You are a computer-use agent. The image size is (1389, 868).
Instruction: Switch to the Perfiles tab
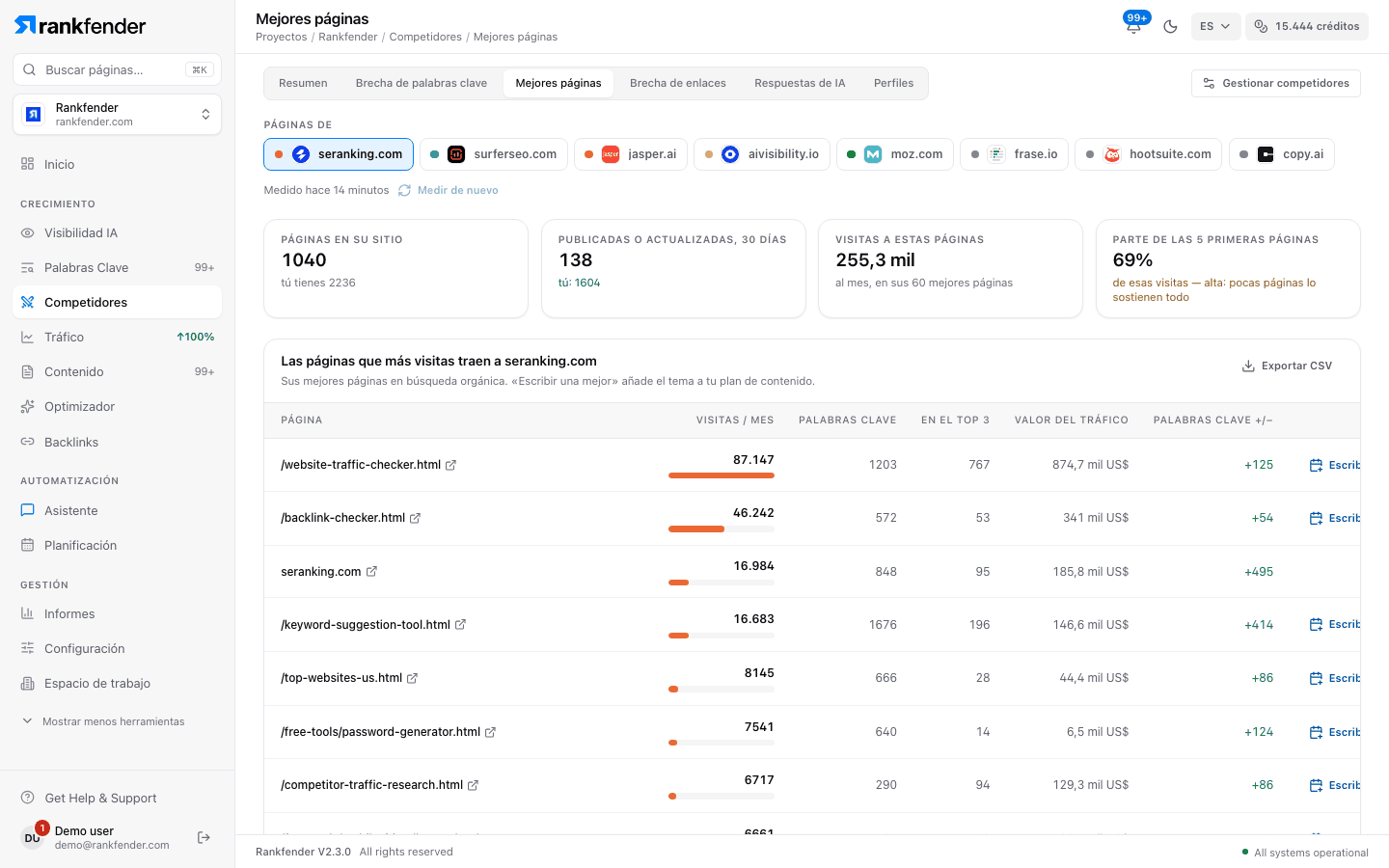(x=893, y=83)
